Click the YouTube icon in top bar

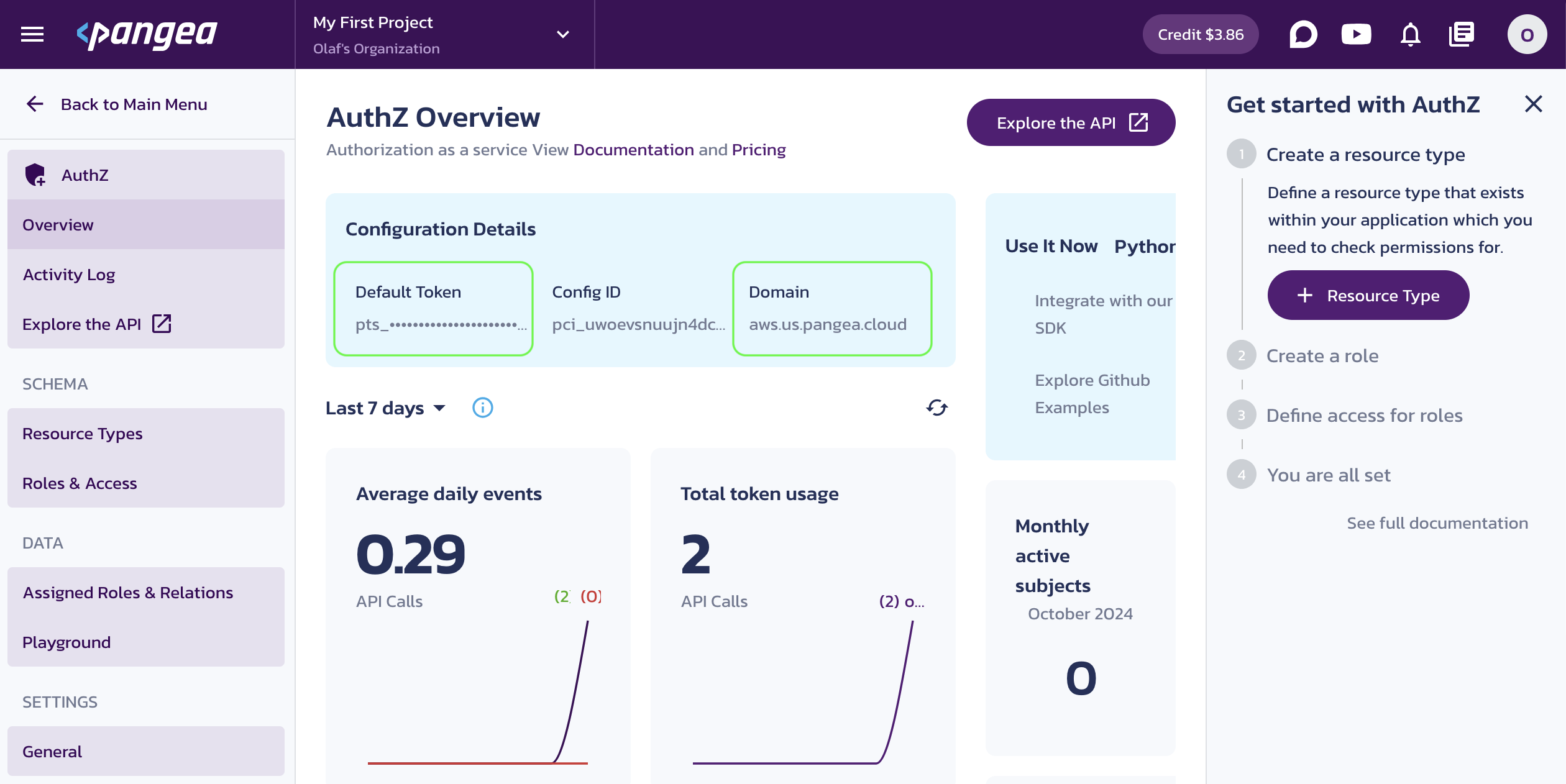click(1357, 34)
